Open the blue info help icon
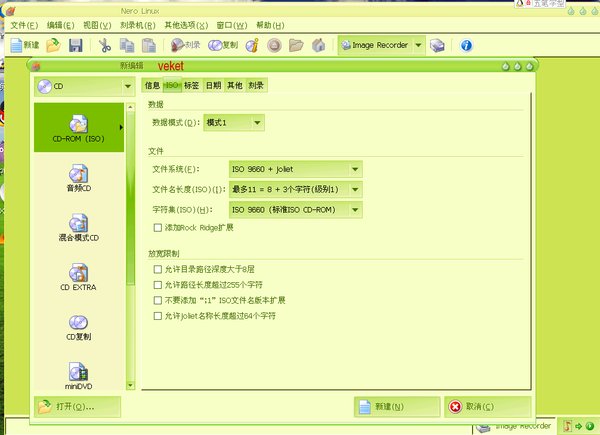Screen dimensions: 600x435 (x=466, y=46)
